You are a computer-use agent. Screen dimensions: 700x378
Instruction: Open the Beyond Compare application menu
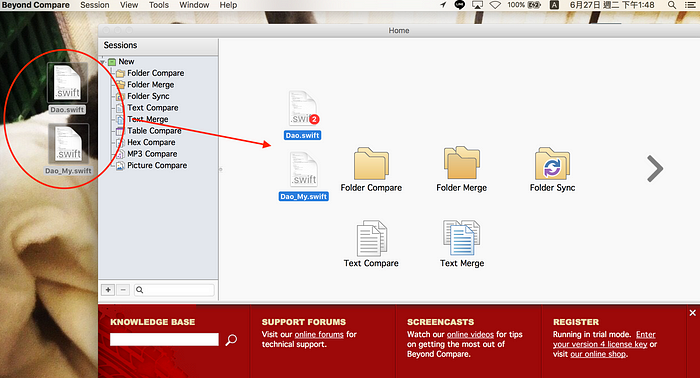[36, 5]
